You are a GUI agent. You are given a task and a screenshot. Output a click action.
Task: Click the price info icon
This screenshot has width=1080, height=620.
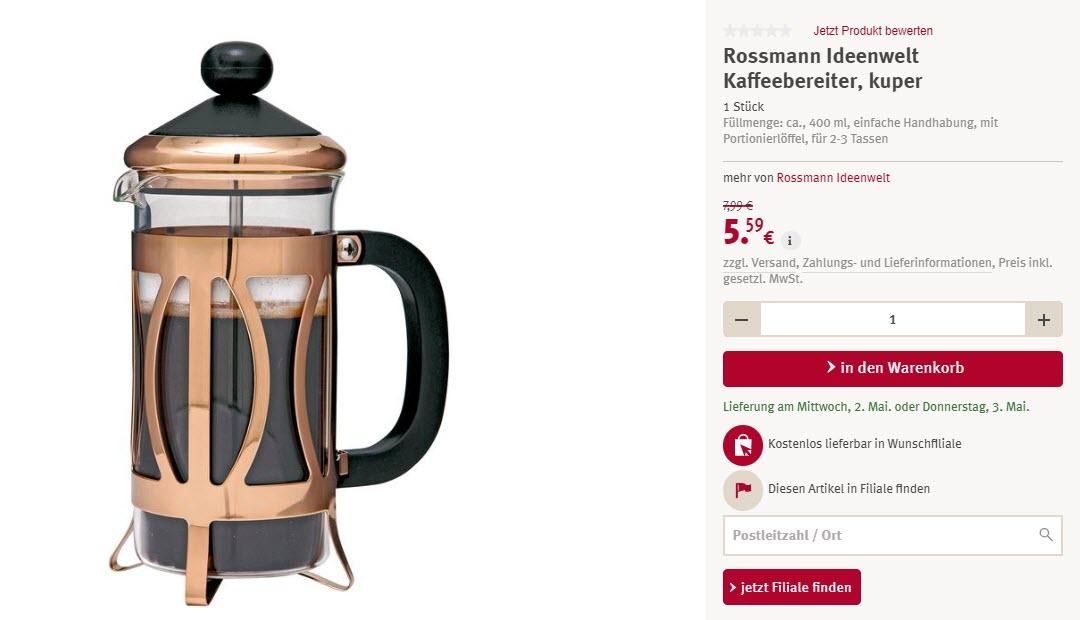790,240
